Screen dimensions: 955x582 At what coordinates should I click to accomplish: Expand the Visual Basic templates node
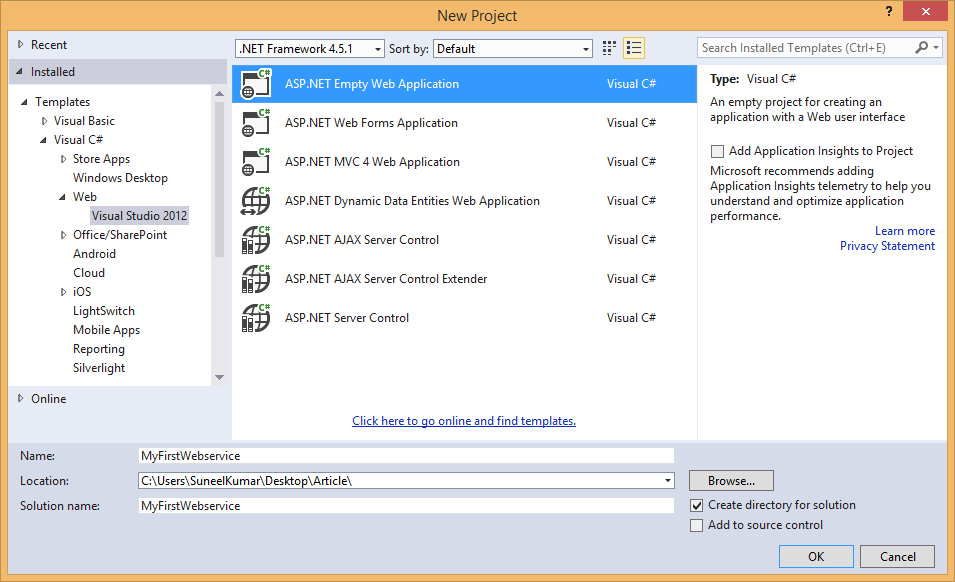click(43, 120)
